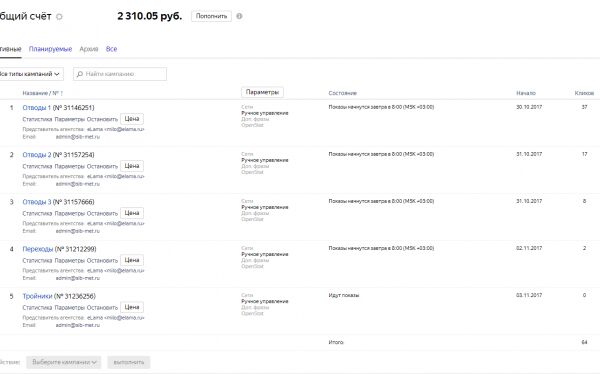Open Статистика for Отводы 2
Viewport: 600px width, 374px height.
pos(37,166)
